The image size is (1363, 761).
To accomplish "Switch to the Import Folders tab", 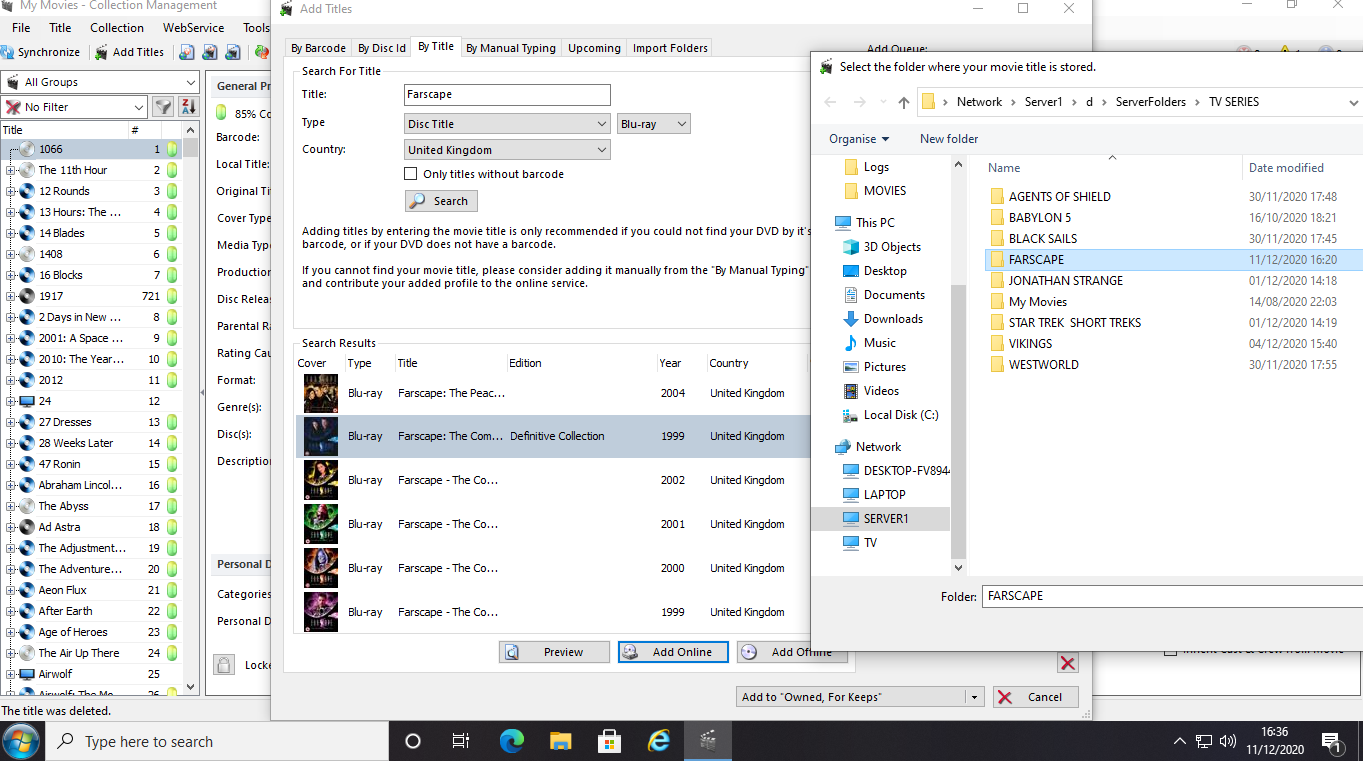I will (670, 48).
